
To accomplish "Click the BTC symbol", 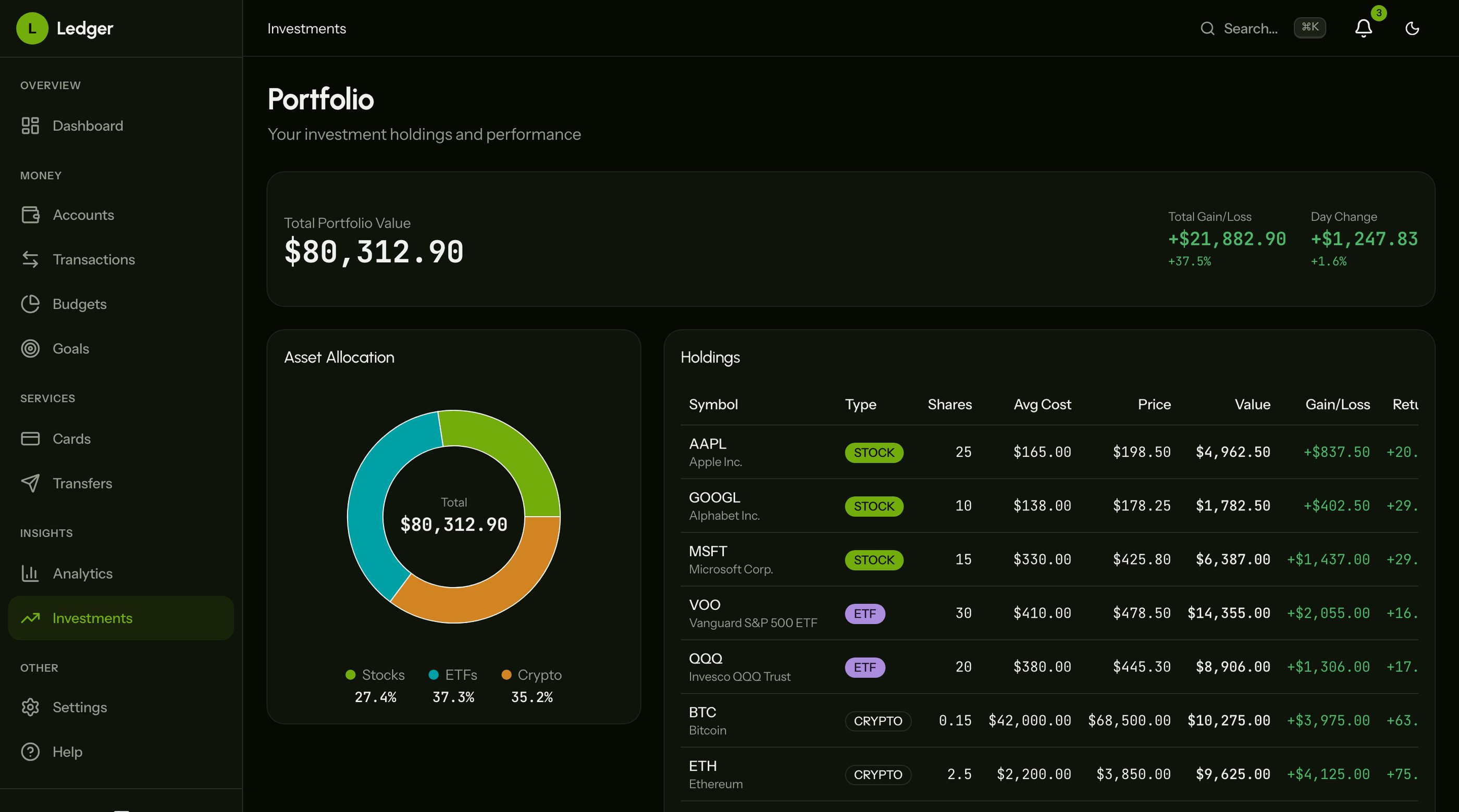I will (x=702, y=713).
